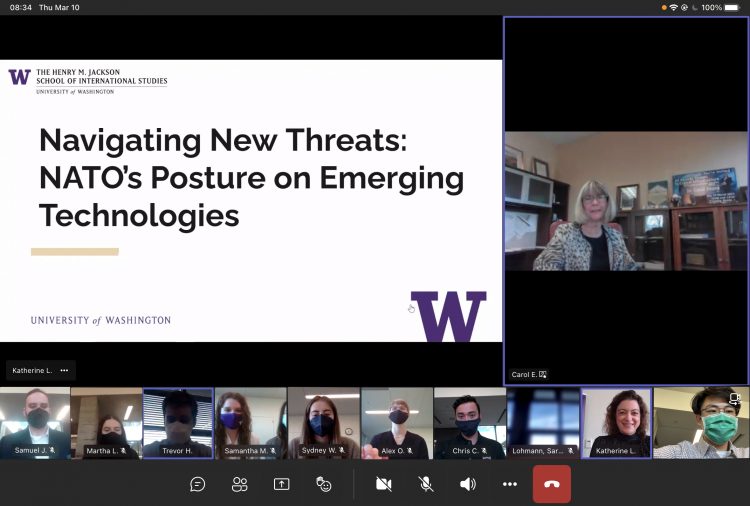Open the reactions and raise hand icon
Viewport: 750px width, 506px height.
tap(324, 484)
